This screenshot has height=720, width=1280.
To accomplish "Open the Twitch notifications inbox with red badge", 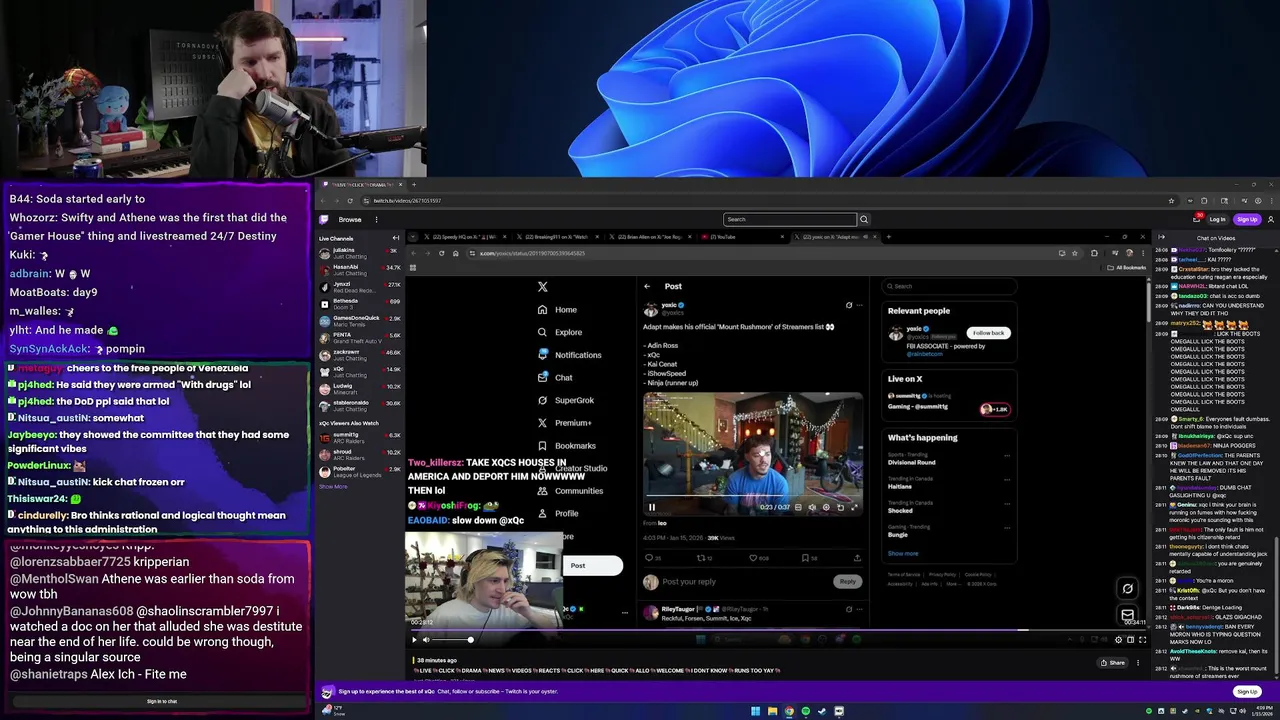I will click(x=1198, y=219).
